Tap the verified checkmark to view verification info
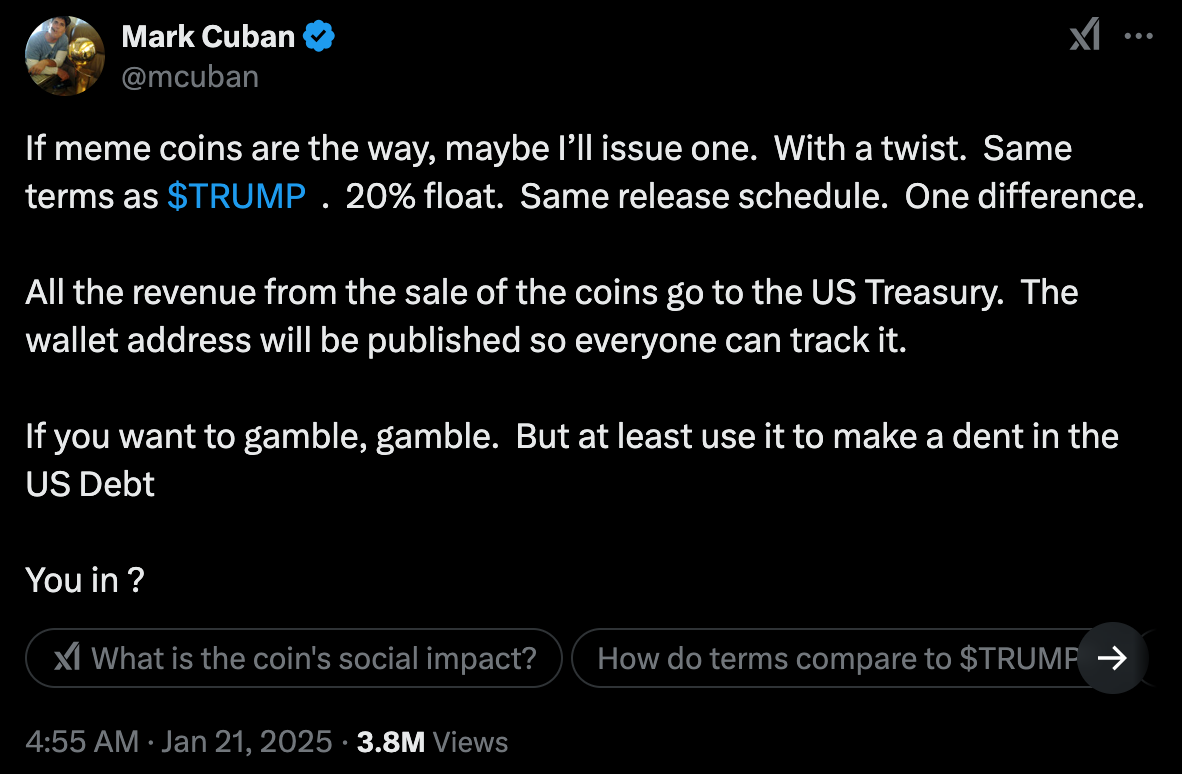Screen dimensions: 1182x774 (318, 36)
